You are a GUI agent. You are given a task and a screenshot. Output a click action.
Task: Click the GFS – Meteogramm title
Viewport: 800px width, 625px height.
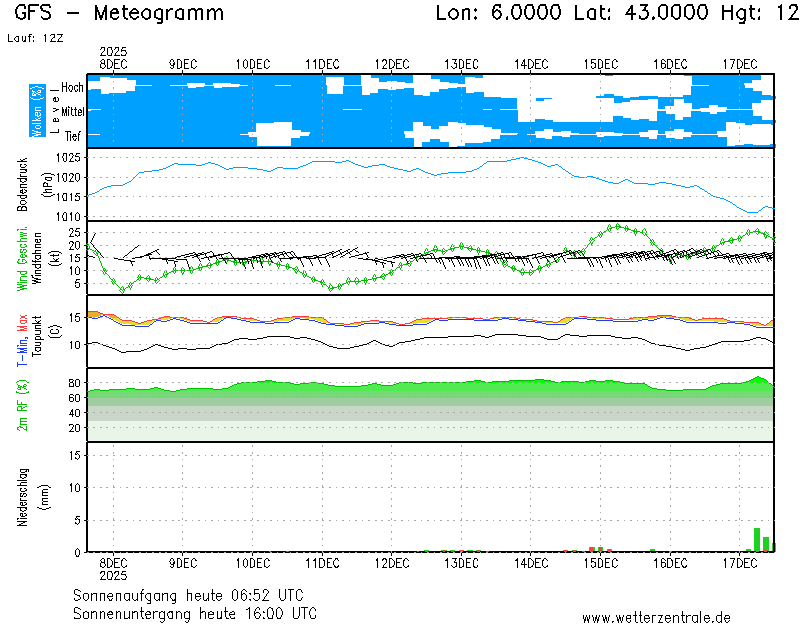click(120, 13)
